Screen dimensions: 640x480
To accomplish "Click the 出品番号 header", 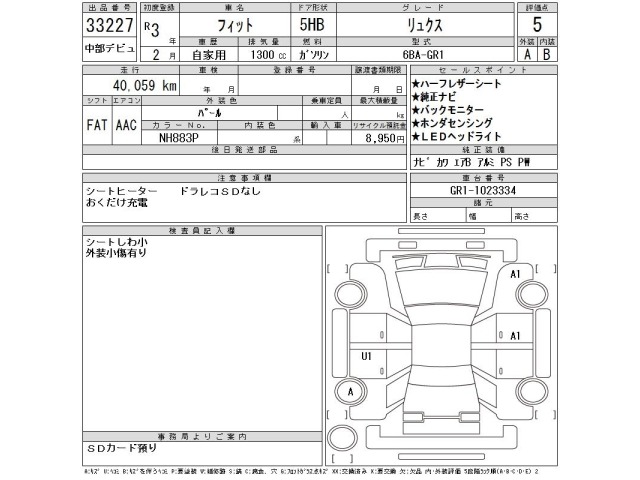I will [x=109, y=8].
